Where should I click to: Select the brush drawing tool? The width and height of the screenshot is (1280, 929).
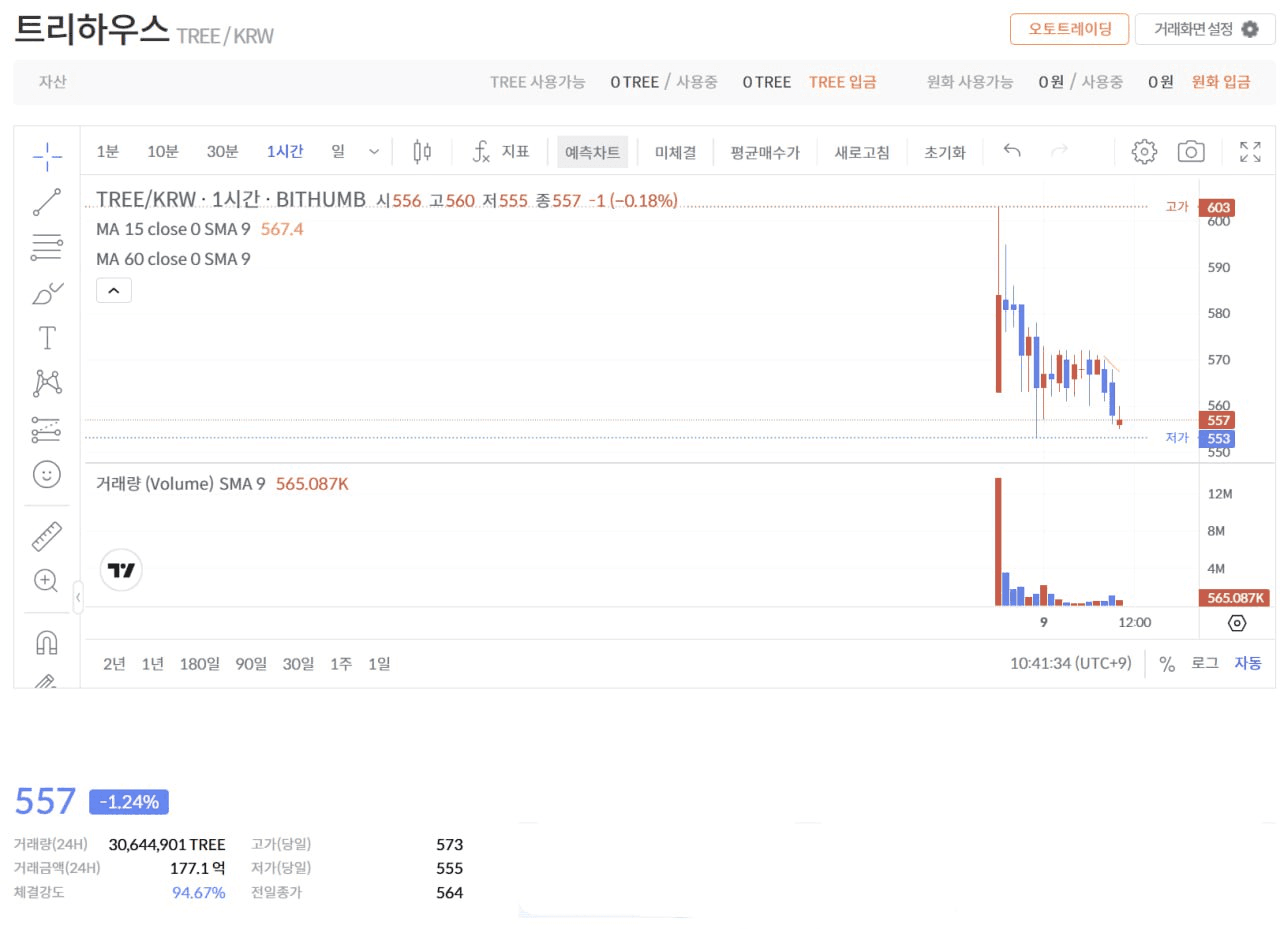pos(47,293)
